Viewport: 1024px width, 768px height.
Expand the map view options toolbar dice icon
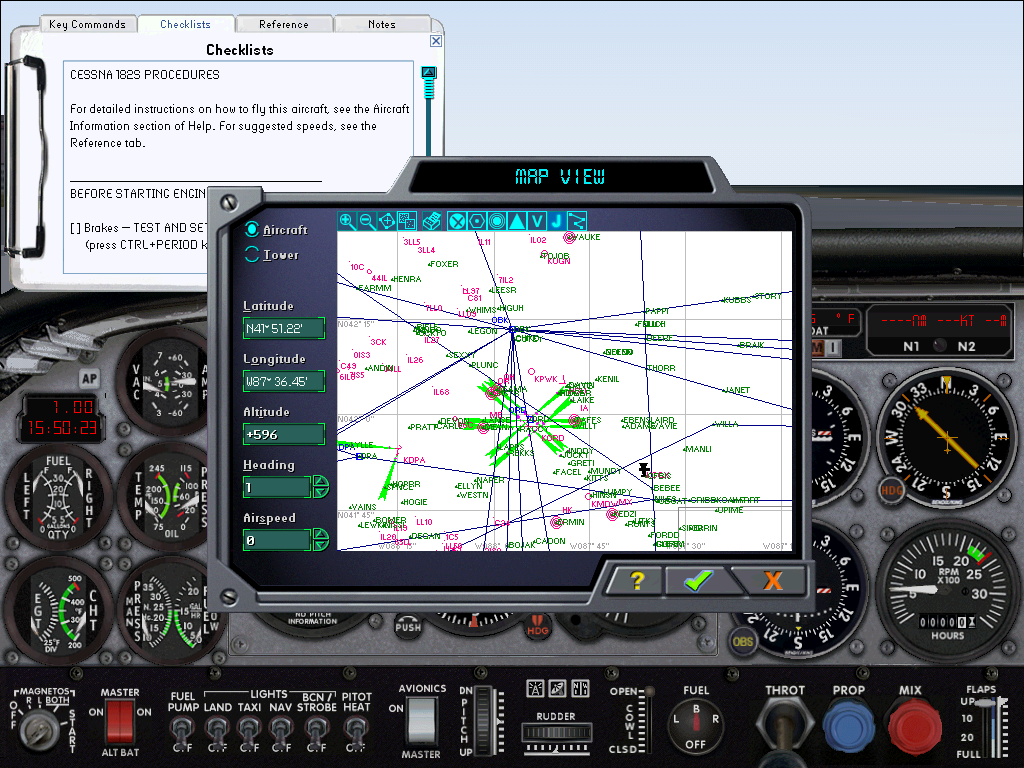coord(407,221)
